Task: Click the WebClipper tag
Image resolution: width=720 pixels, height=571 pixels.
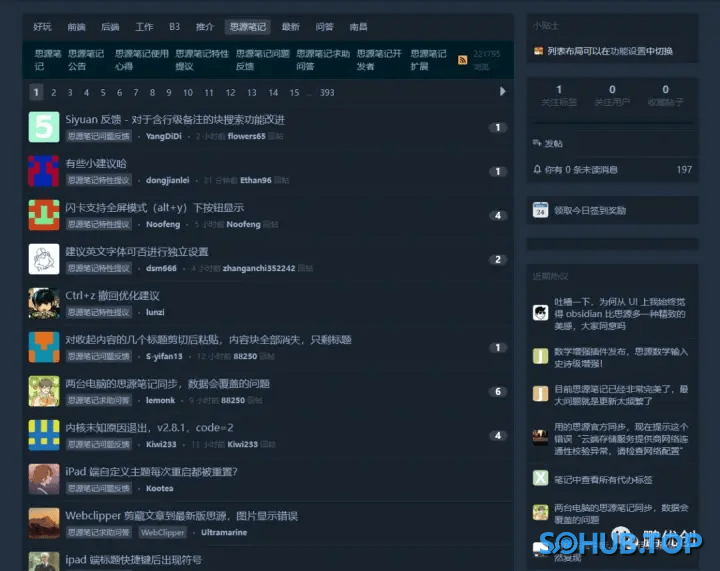Action: pos(163,532)
